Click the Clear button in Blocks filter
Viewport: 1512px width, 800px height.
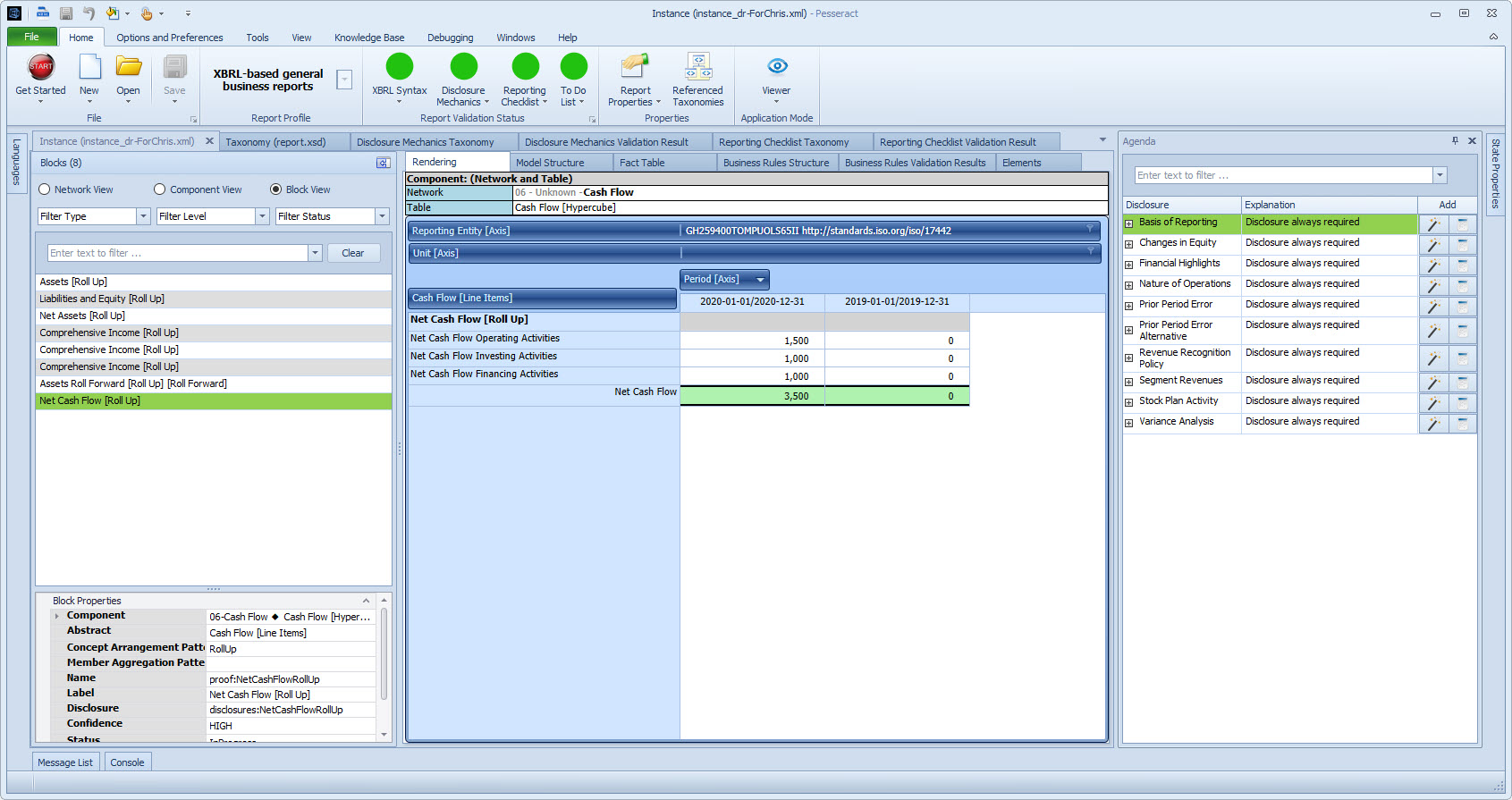tap(353, 253)
